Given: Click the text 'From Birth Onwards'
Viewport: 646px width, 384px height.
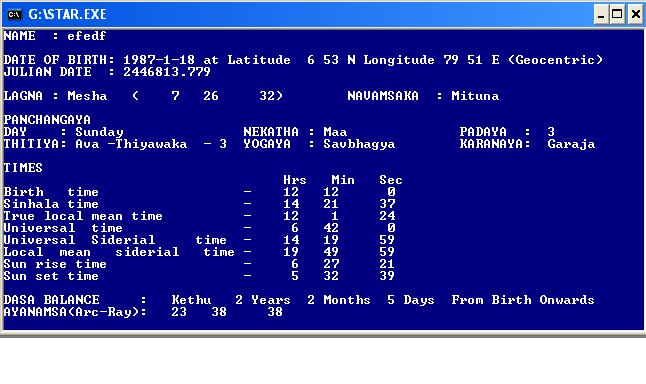Looking at the screenshot, I should pos(523,300).
